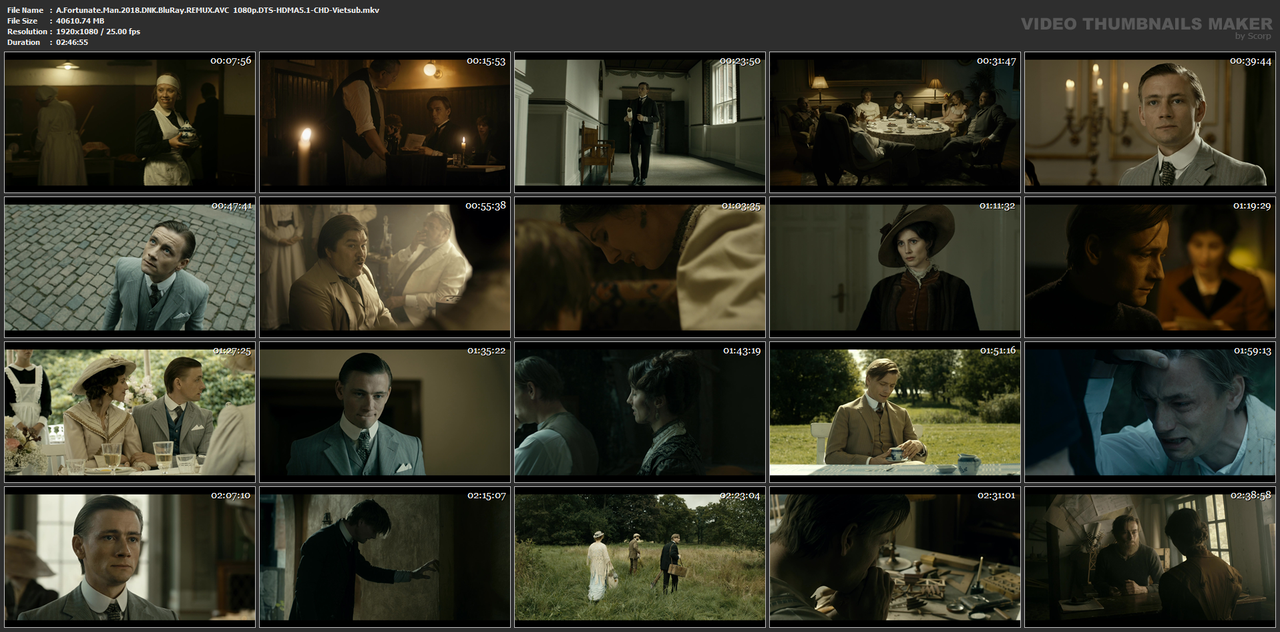Click the crying man frame at 01:59:13
The image size is (1280, 632).
click(x=1150, y=412)
